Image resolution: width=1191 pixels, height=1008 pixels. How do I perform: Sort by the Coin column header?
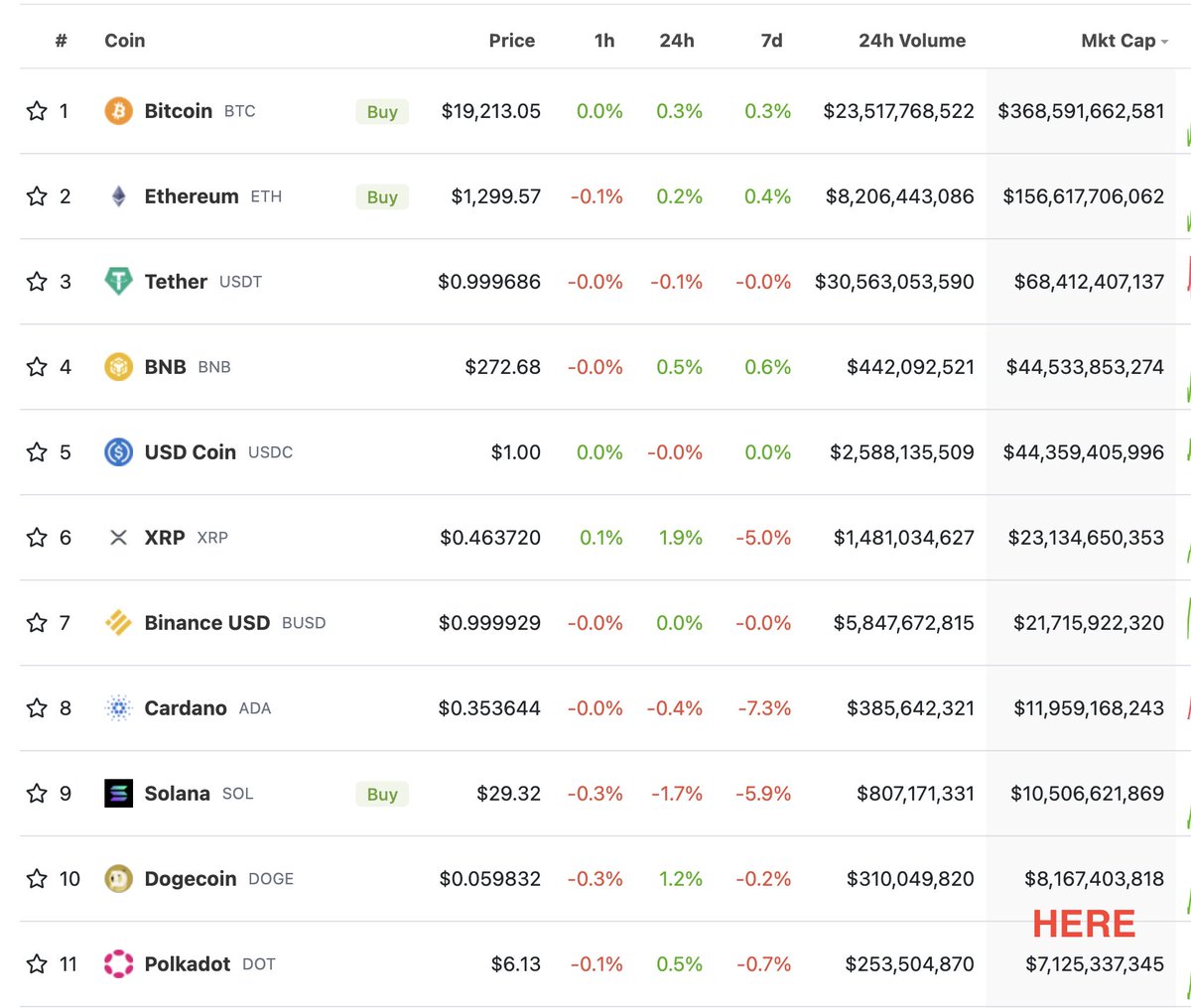click(x=125, y=41)
